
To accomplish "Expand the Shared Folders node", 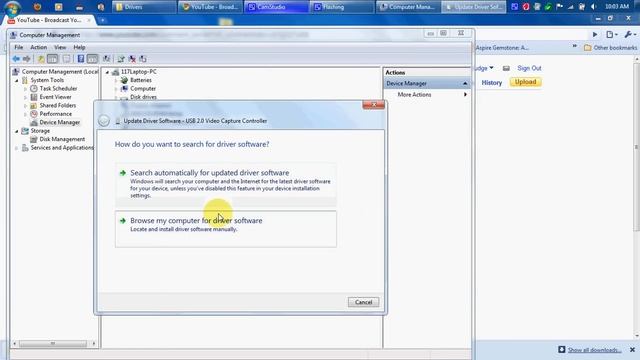I will click(x=25, y=106).
